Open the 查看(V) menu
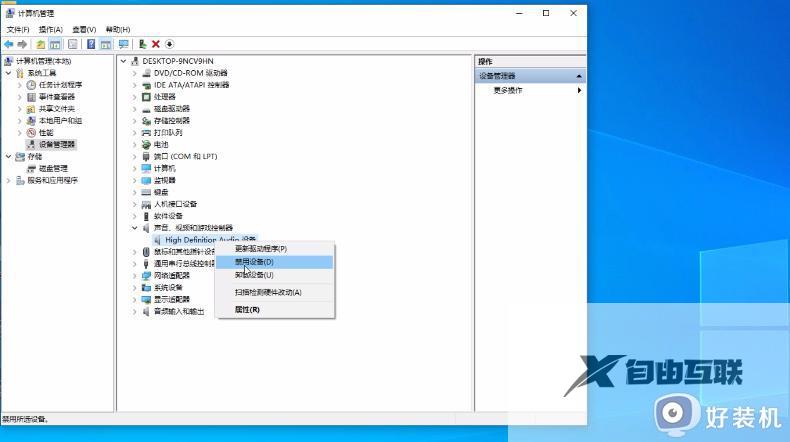Image resolution: width=790 pixels, height=442 pixels. pos(84,29)
